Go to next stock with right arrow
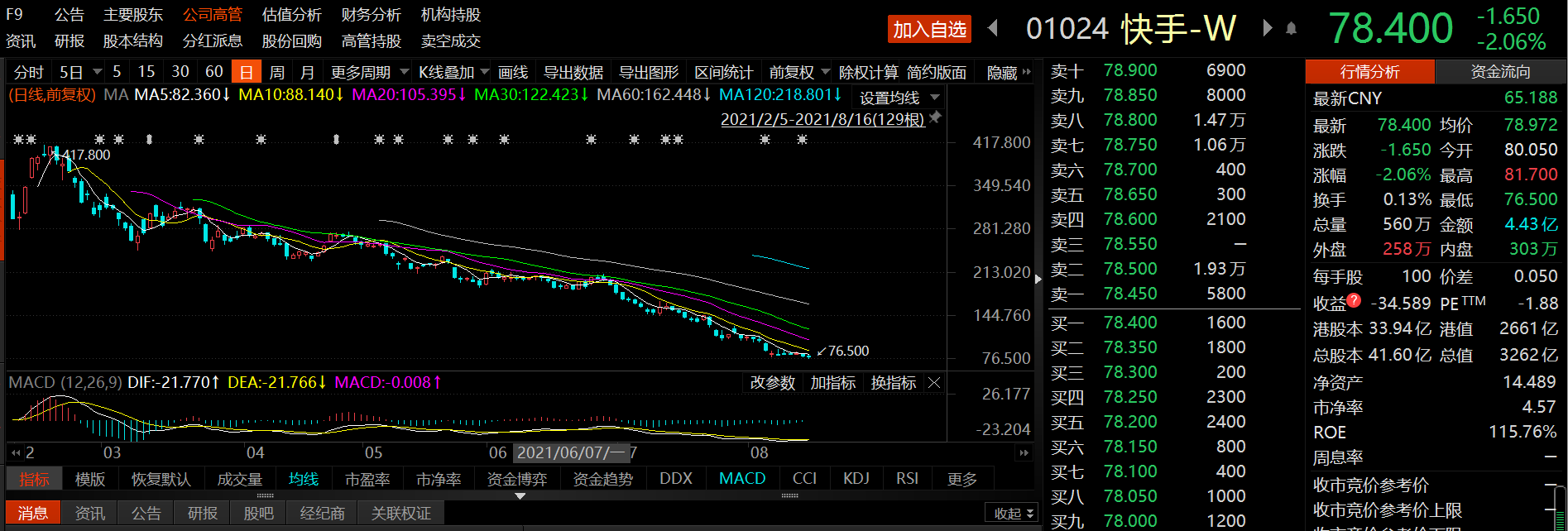The height and width of the screenshot is (531, 1568). tap(1267, 28)
